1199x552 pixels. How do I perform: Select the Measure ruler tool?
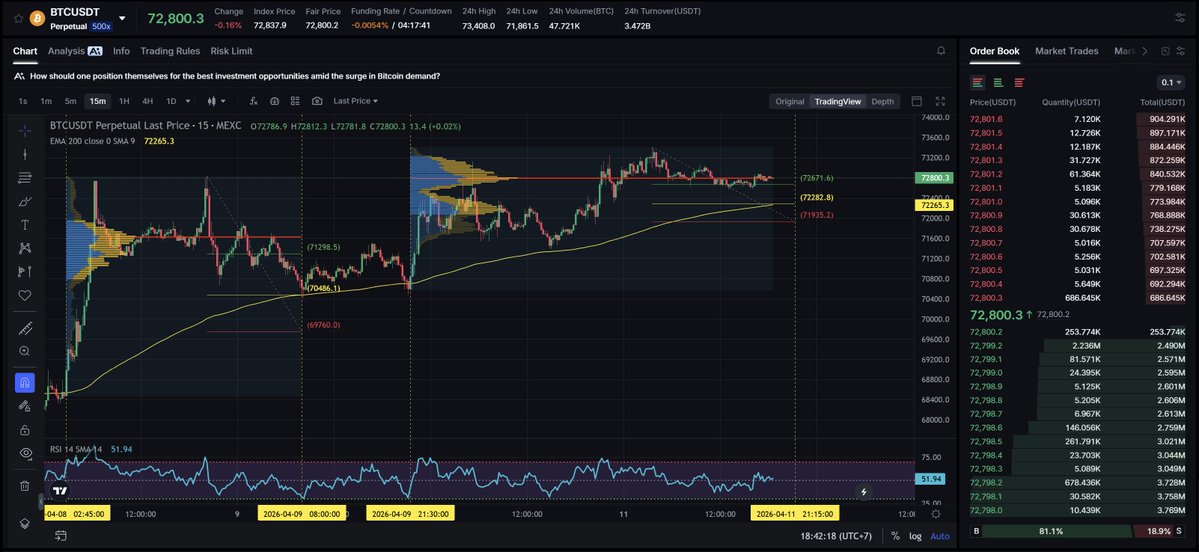25,328
